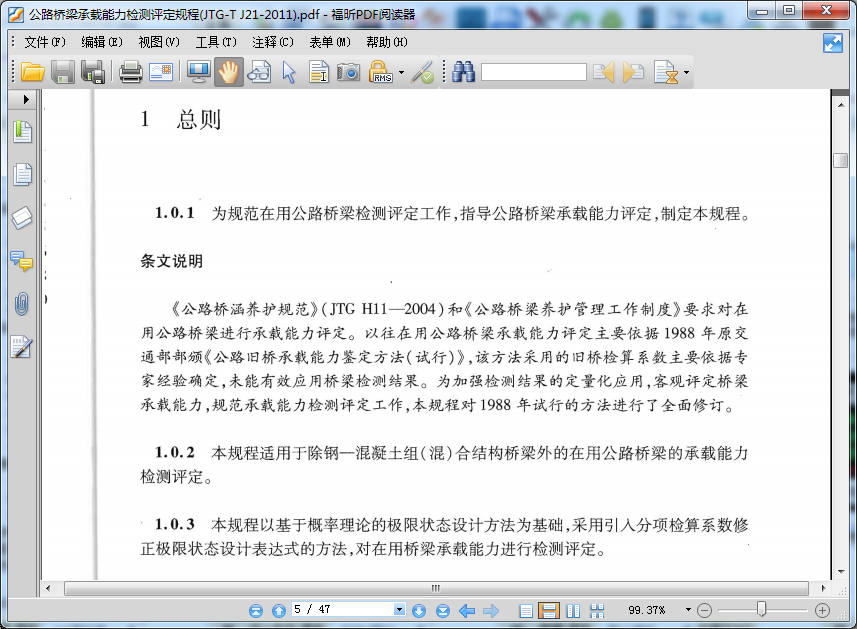857x629 pixels.
Task: Open the search options dropdown arrow
Action: click(686, 72)
